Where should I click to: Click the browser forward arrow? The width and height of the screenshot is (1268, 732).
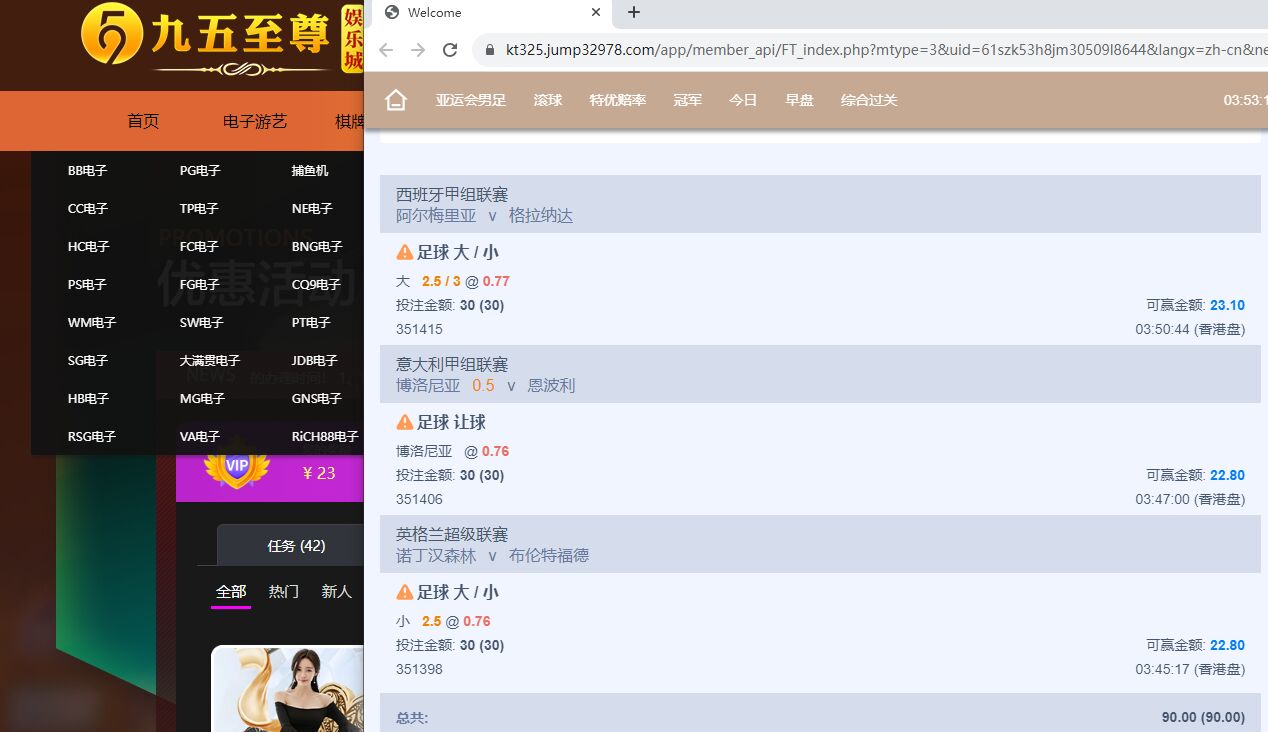coord(418,50)
